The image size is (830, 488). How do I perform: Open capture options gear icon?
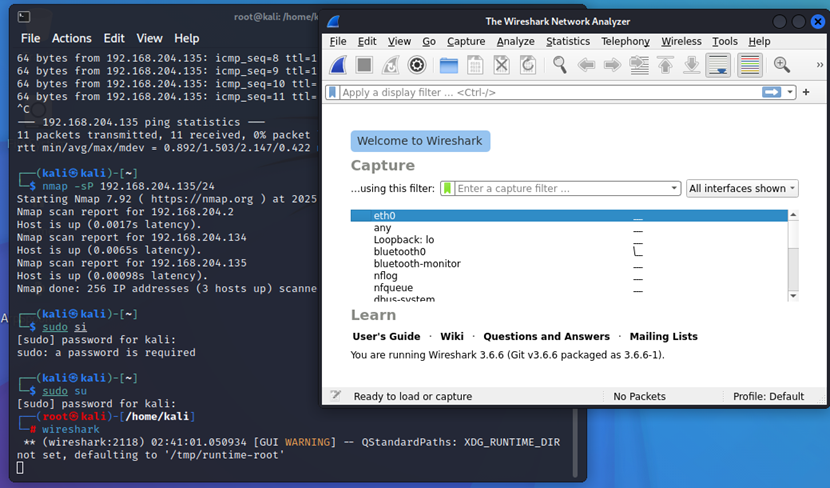[417, 65]
